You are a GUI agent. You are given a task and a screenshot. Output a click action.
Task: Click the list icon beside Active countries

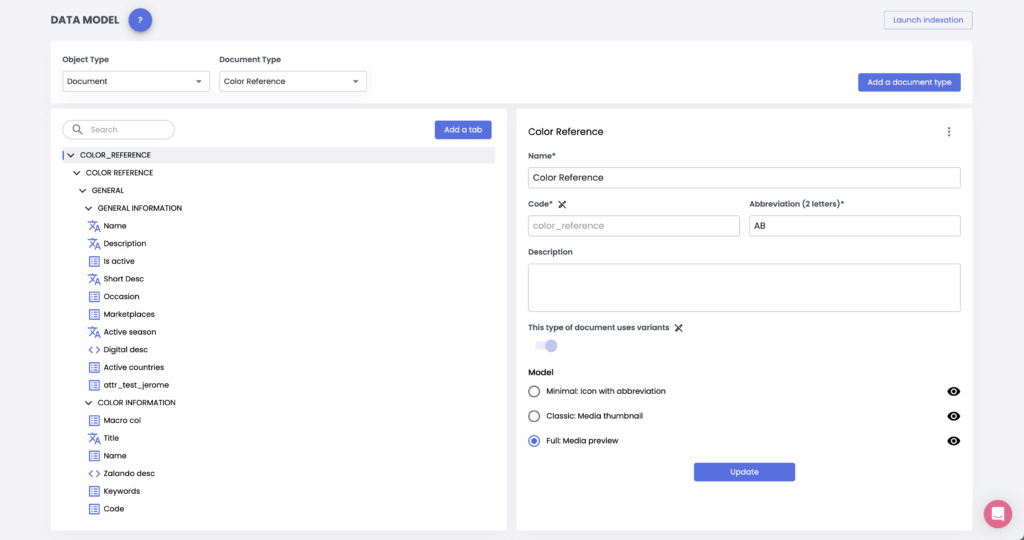coord(94,368)
